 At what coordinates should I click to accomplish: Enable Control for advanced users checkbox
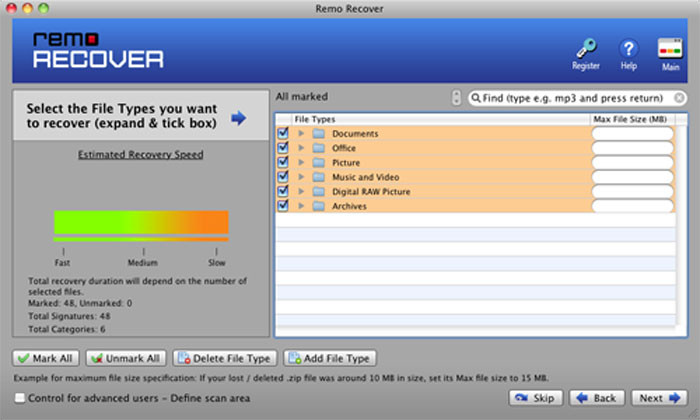pos(19,398)
